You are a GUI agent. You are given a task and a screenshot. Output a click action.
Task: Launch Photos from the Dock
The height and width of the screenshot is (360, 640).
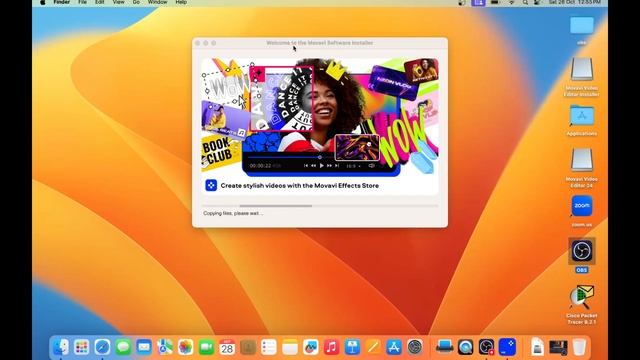[x=186, y=347]
